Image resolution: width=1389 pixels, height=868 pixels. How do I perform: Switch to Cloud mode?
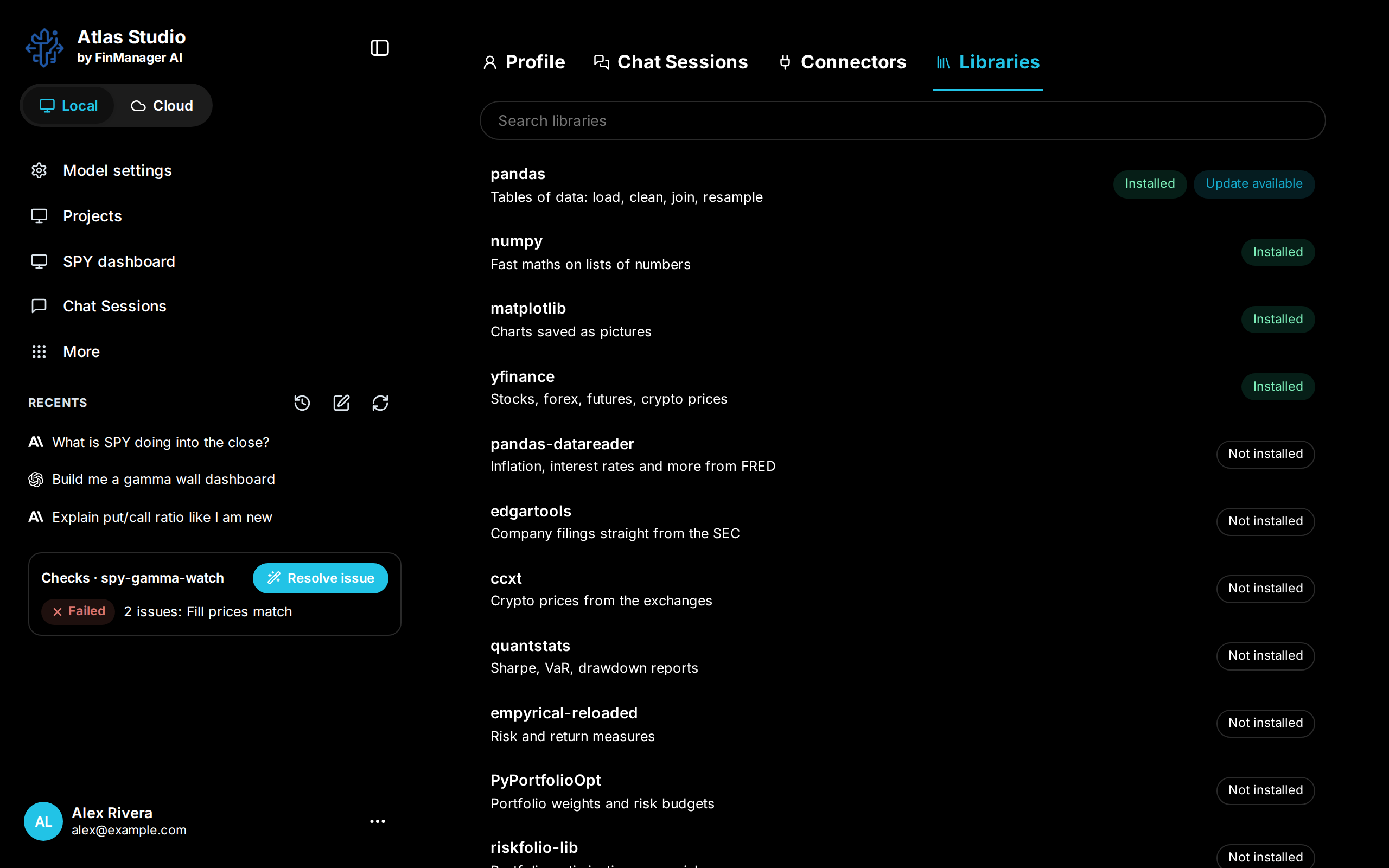[x=162, y=106]
